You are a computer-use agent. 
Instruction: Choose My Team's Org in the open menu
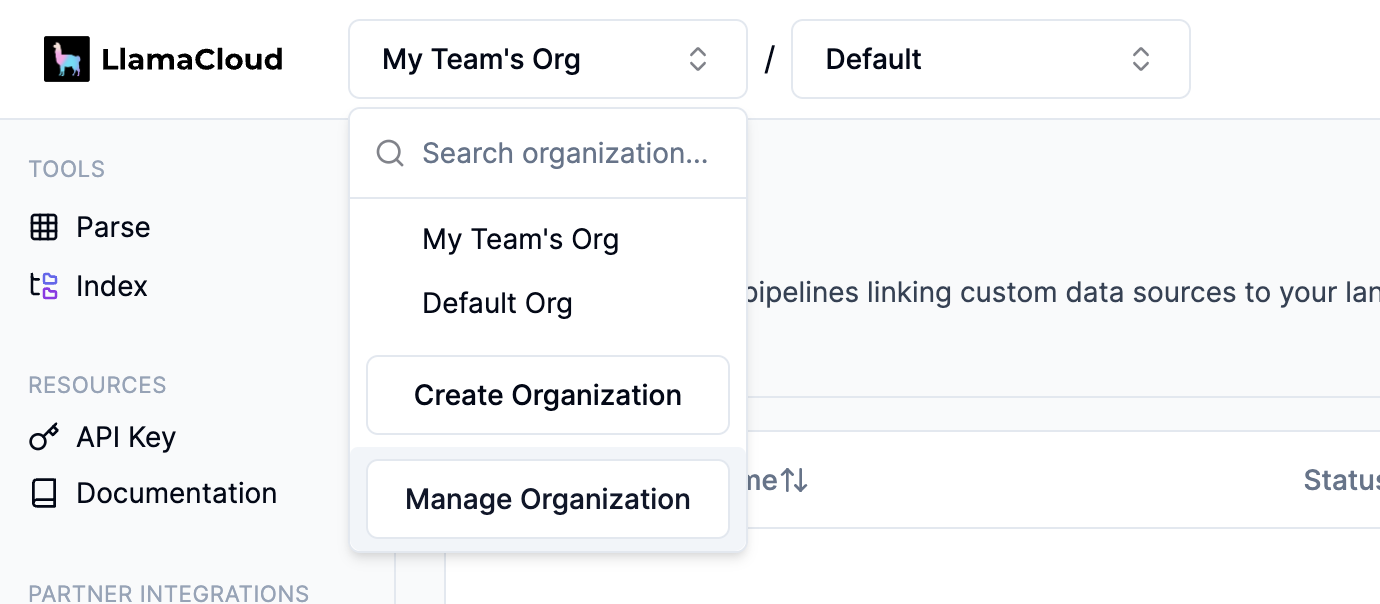520,239
